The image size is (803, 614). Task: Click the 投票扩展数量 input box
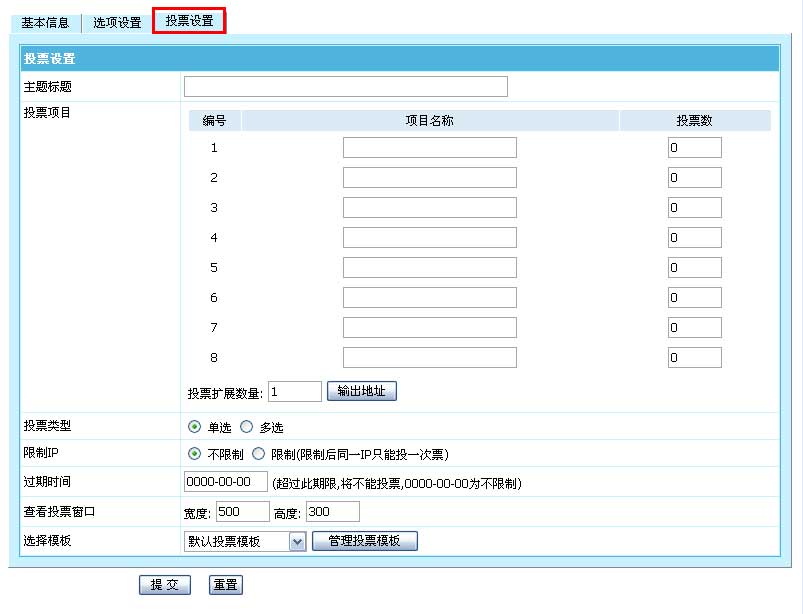[294, 391]
